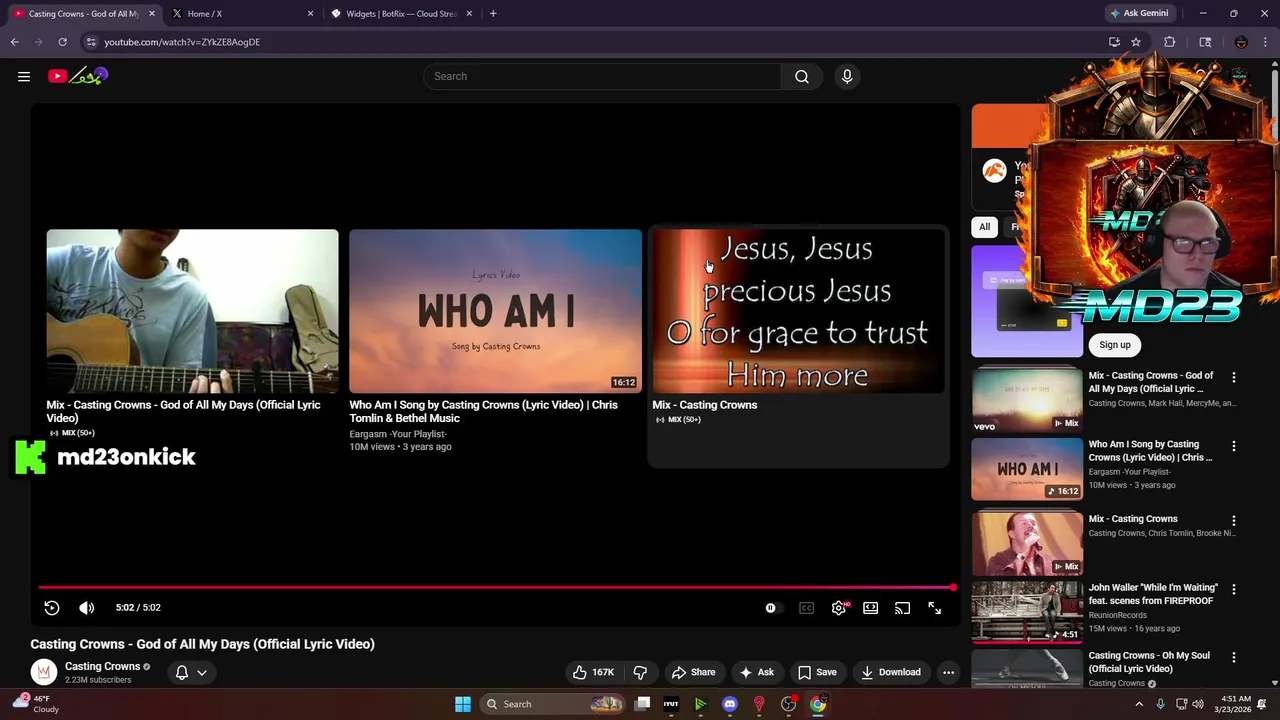Download the video
1280x720 pixels.
(x=892, y=672)
